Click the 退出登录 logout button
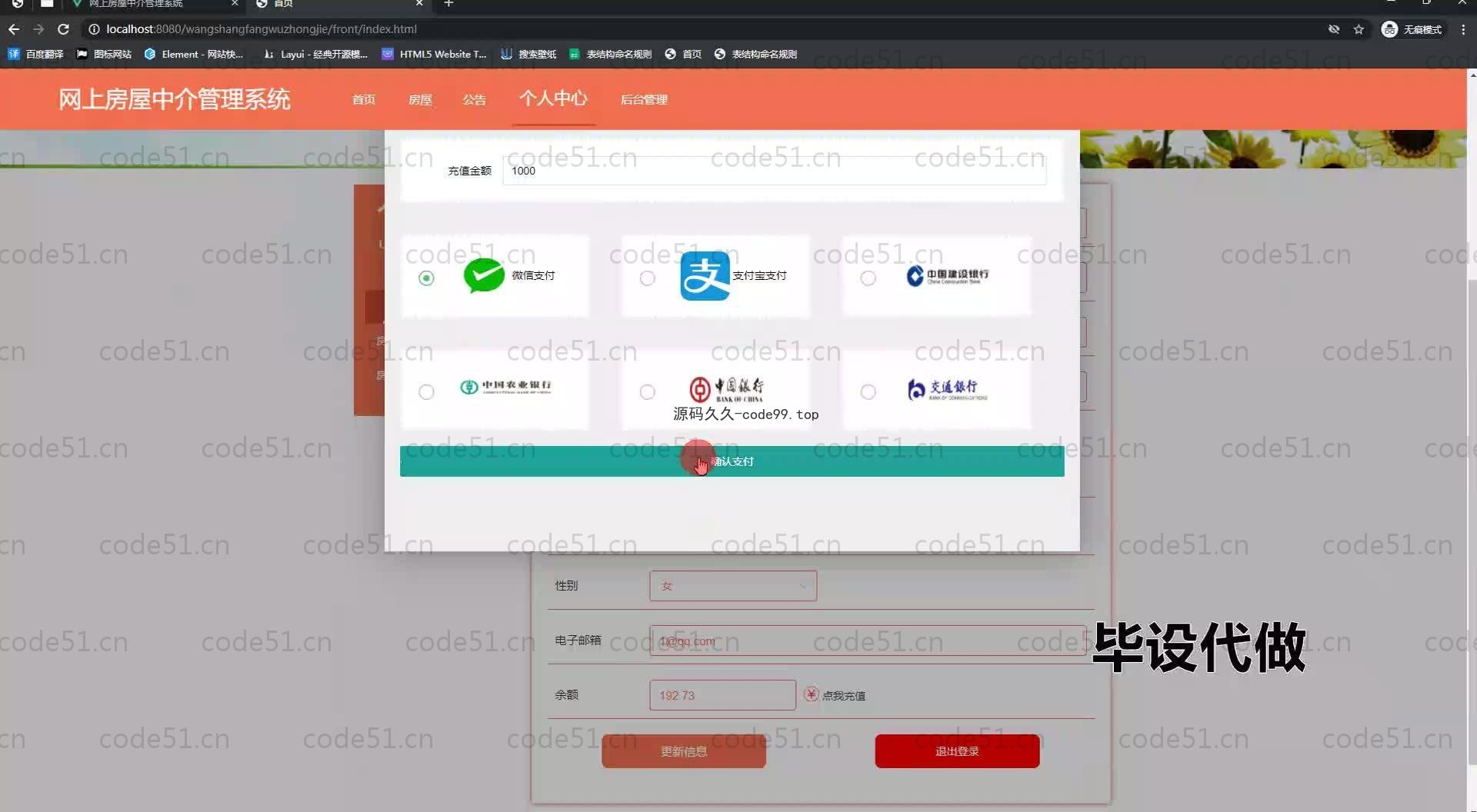 pyautogui.click(x=957, y=751)
